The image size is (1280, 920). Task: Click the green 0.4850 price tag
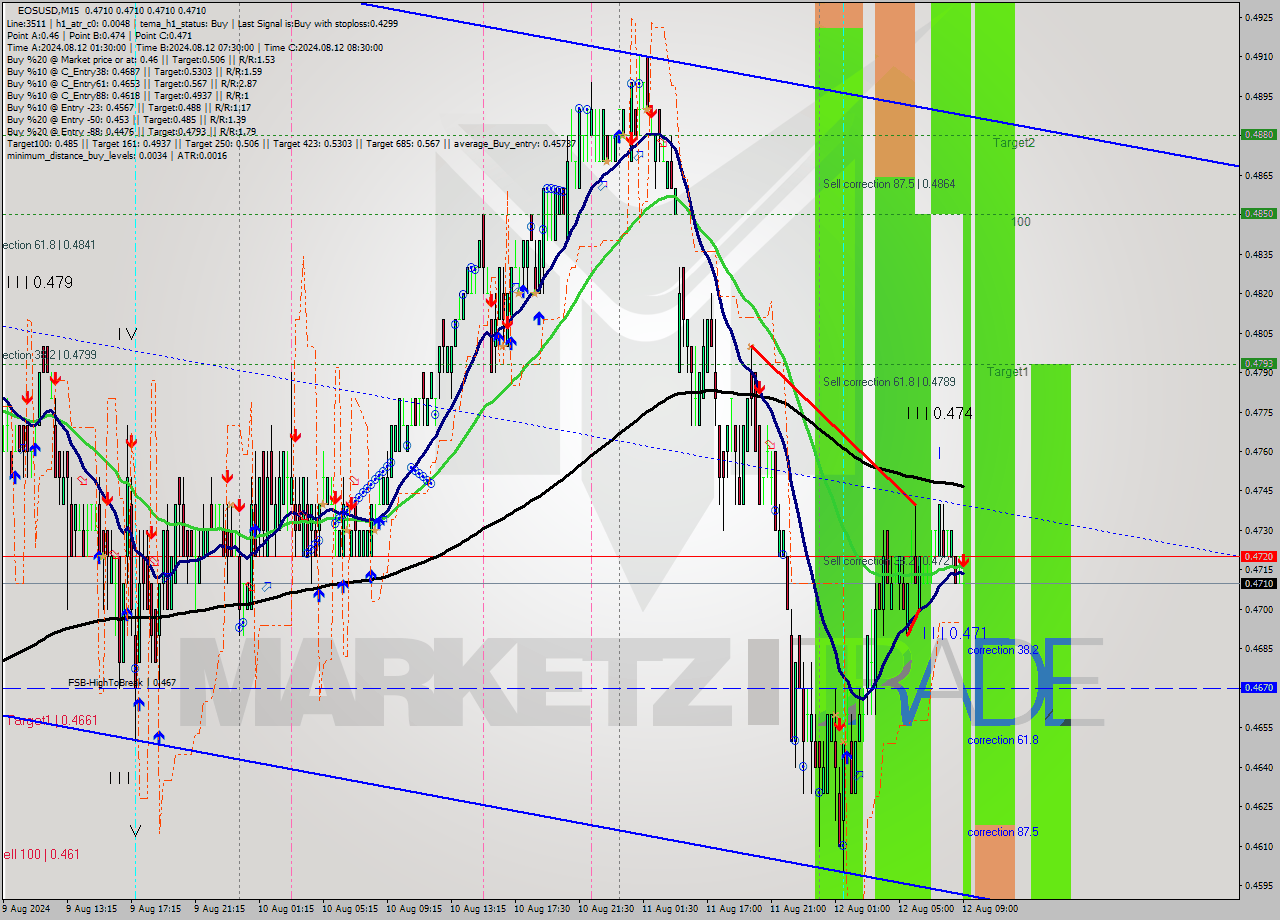[x=1258, y=213]
